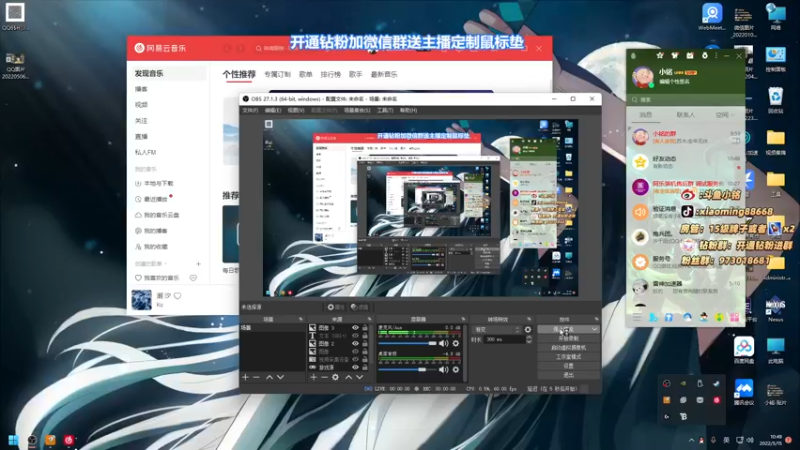Open 腾讯会议 desktop icon
The height and width of the screenshot is (450, 800).
(x=744, y=392)
